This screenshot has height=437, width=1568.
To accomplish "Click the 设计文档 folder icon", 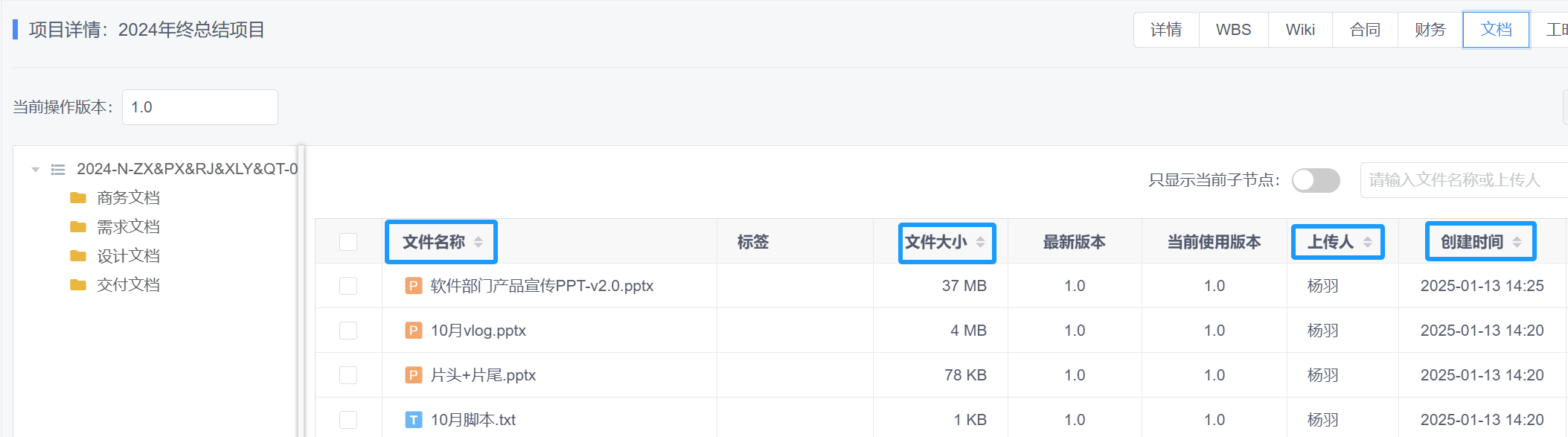I will 78,256.
